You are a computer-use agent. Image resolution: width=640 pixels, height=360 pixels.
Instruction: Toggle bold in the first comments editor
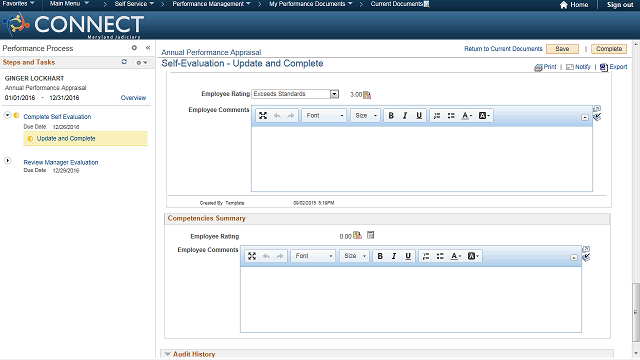point(391,116)
